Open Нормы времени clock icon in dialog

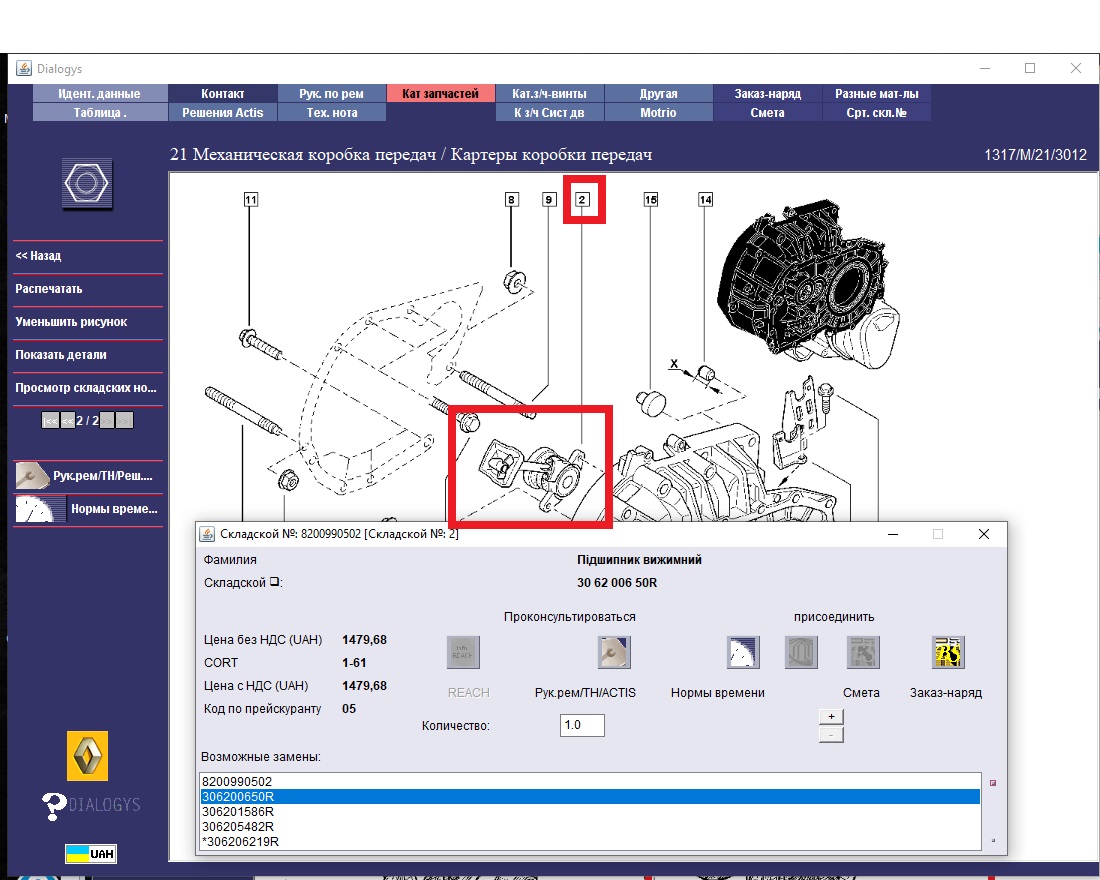click(743, 652)
